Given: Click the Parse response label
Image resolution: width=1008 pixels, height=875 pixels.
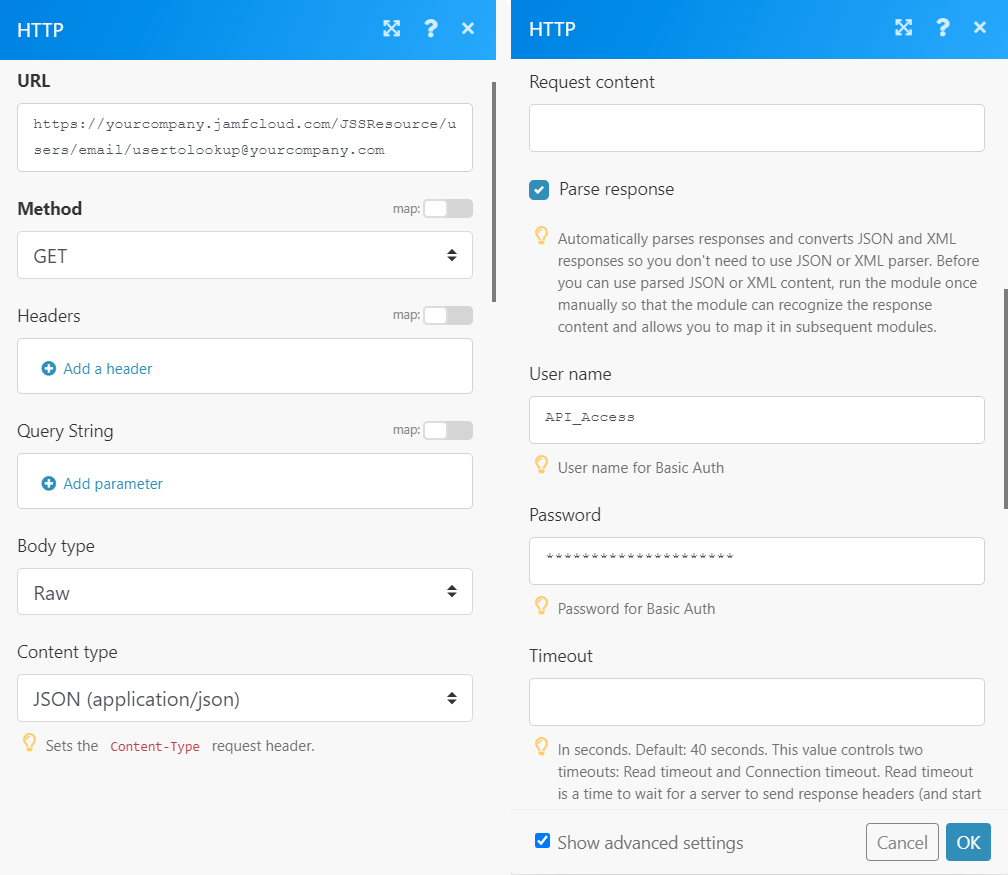Looking at the screenshot, I should click(616, 189).
